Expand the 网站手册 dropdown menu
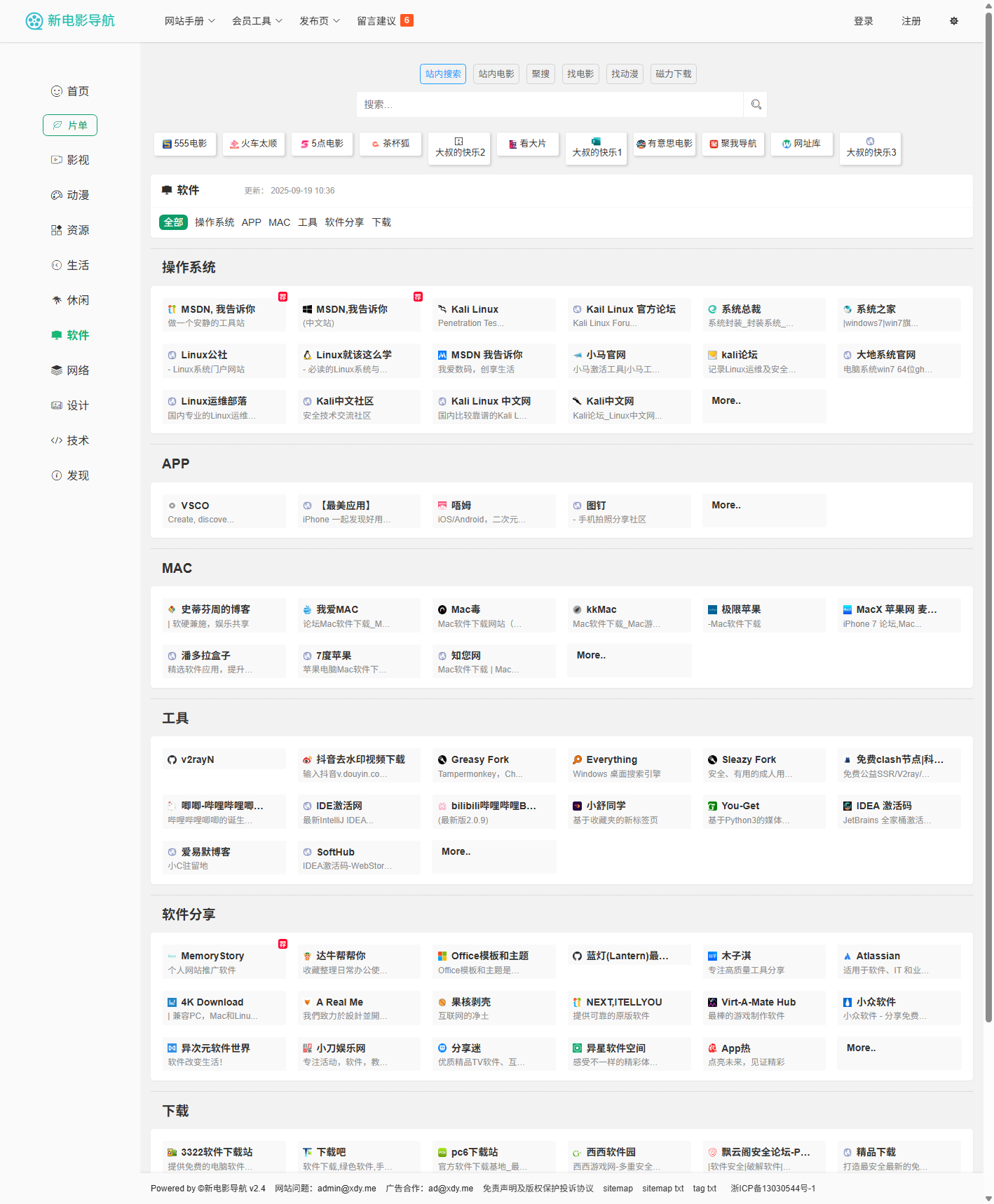This screenshot has width=994, height=1204. (x=189, y=21)
